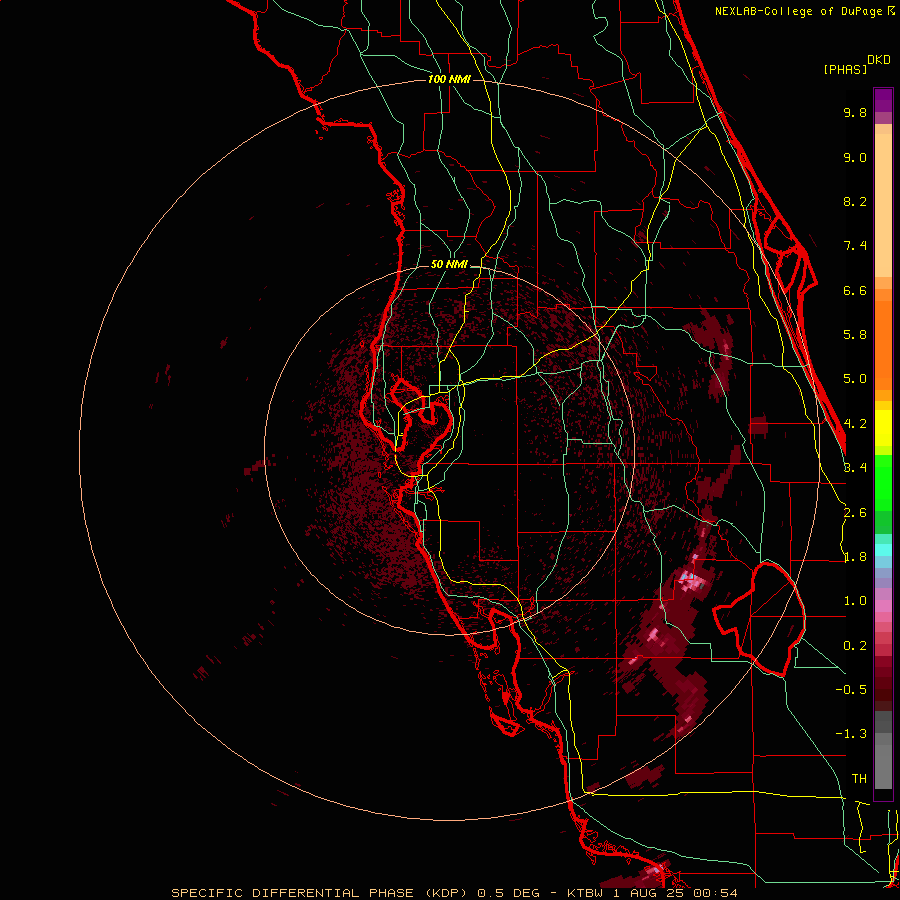The image size is (900, 900).
Task: Click the [PHAS] units label
Action: 845,69
